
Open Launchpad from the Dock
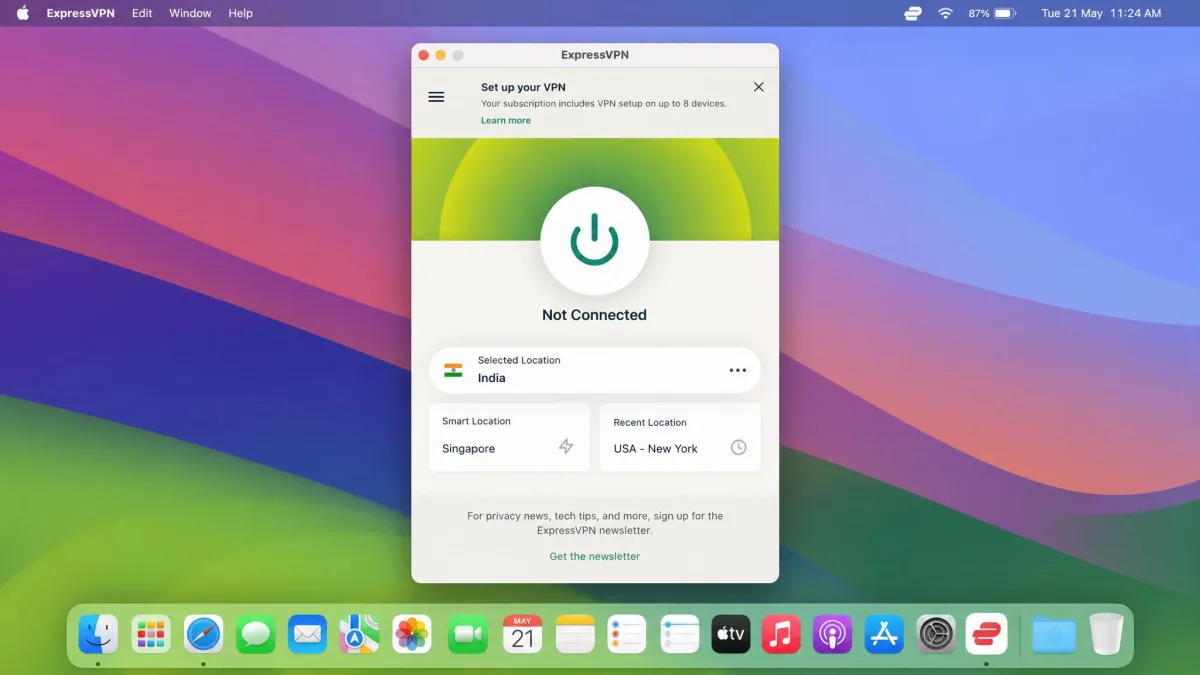point(151,634)
